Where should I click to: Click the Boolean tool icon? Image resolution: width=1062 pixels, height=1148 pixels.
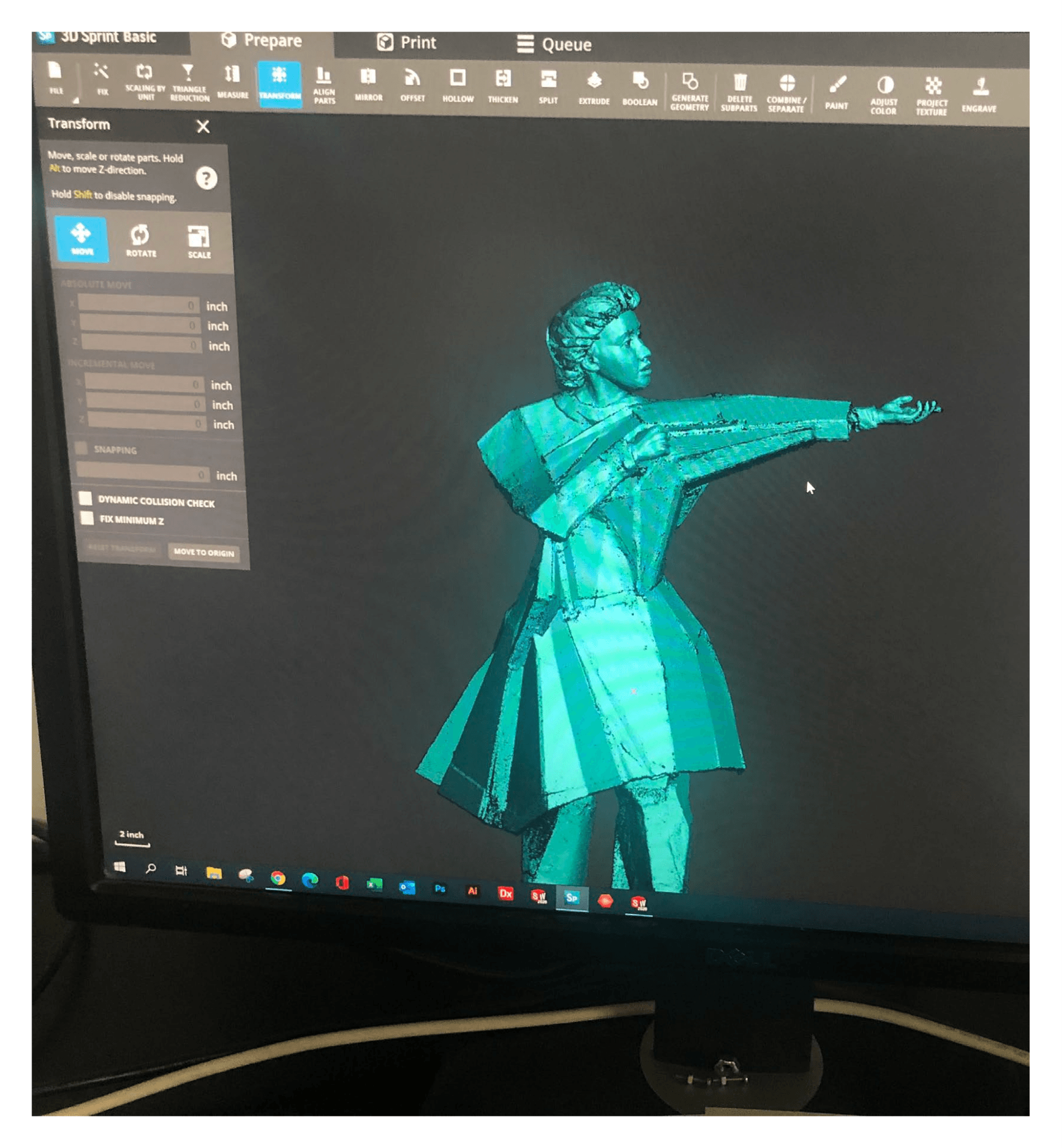click(639, 87)
